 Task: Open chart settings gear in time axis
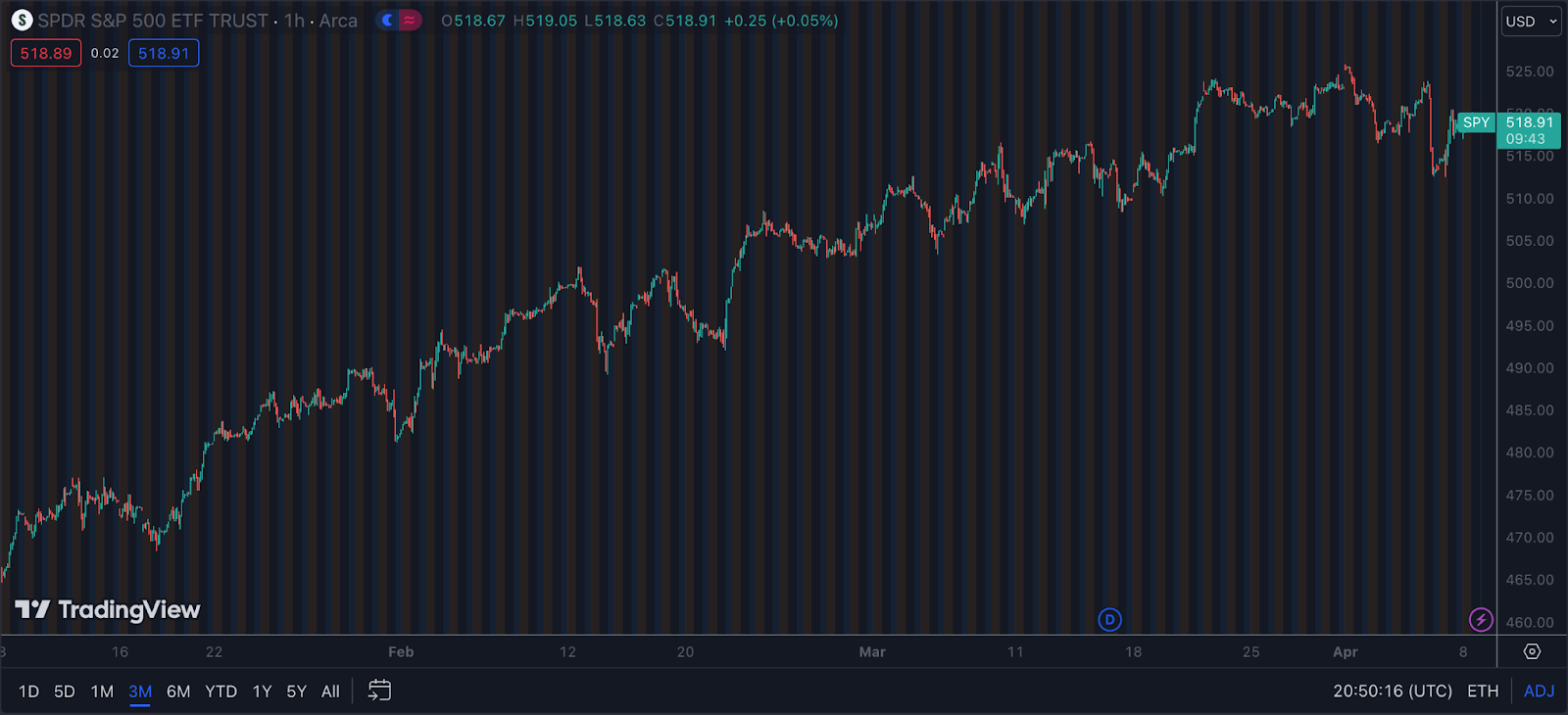tap(1532, 651)
